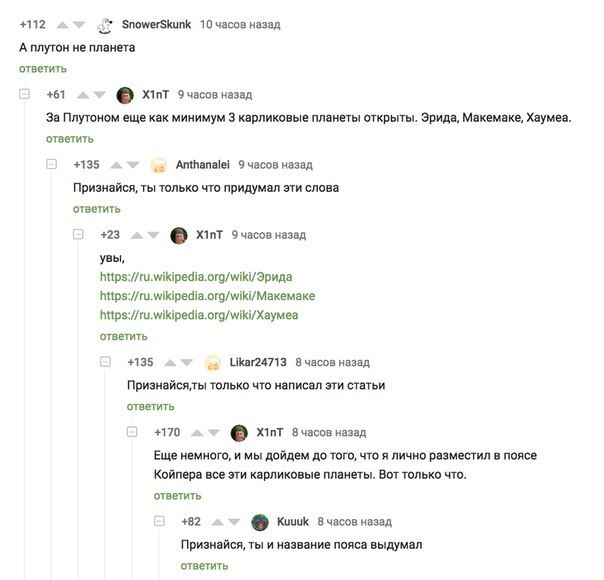
Task: Open Kuuuk's avatar profile picture
Action: pyautogui.click(x=260, y=522)
